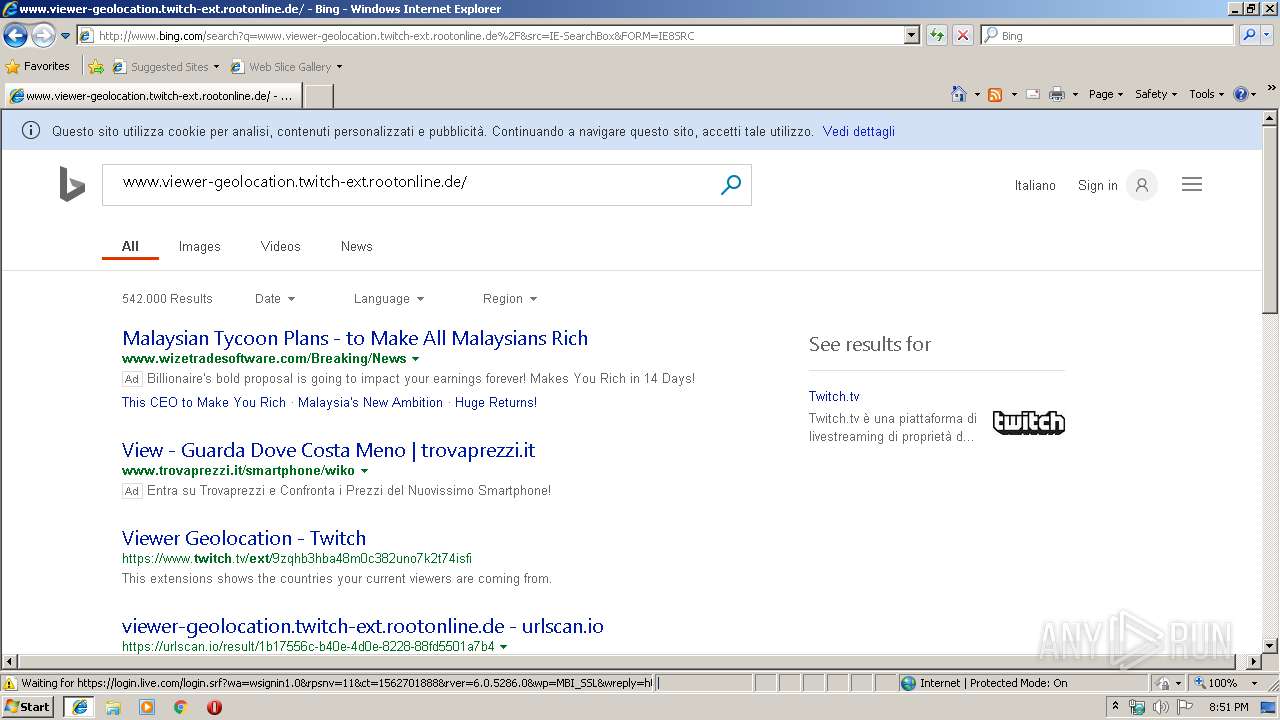Open Twitch.tv sidebar link
The image size is (1280, 720).
click(834, 396)
